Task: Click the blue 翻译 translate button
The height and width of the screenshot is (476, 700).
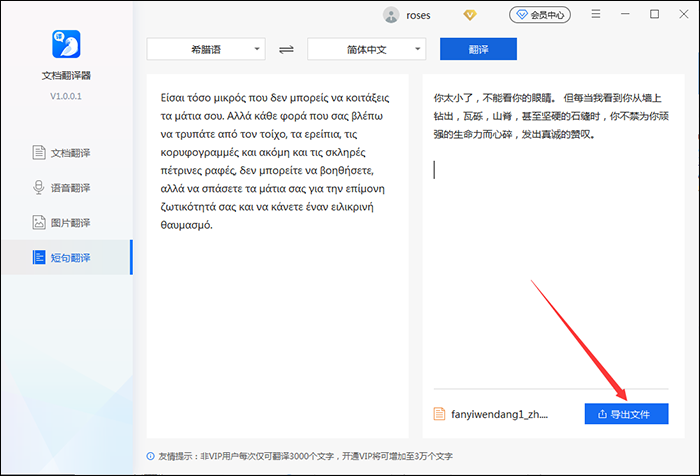Action: [x=478, y=49]
